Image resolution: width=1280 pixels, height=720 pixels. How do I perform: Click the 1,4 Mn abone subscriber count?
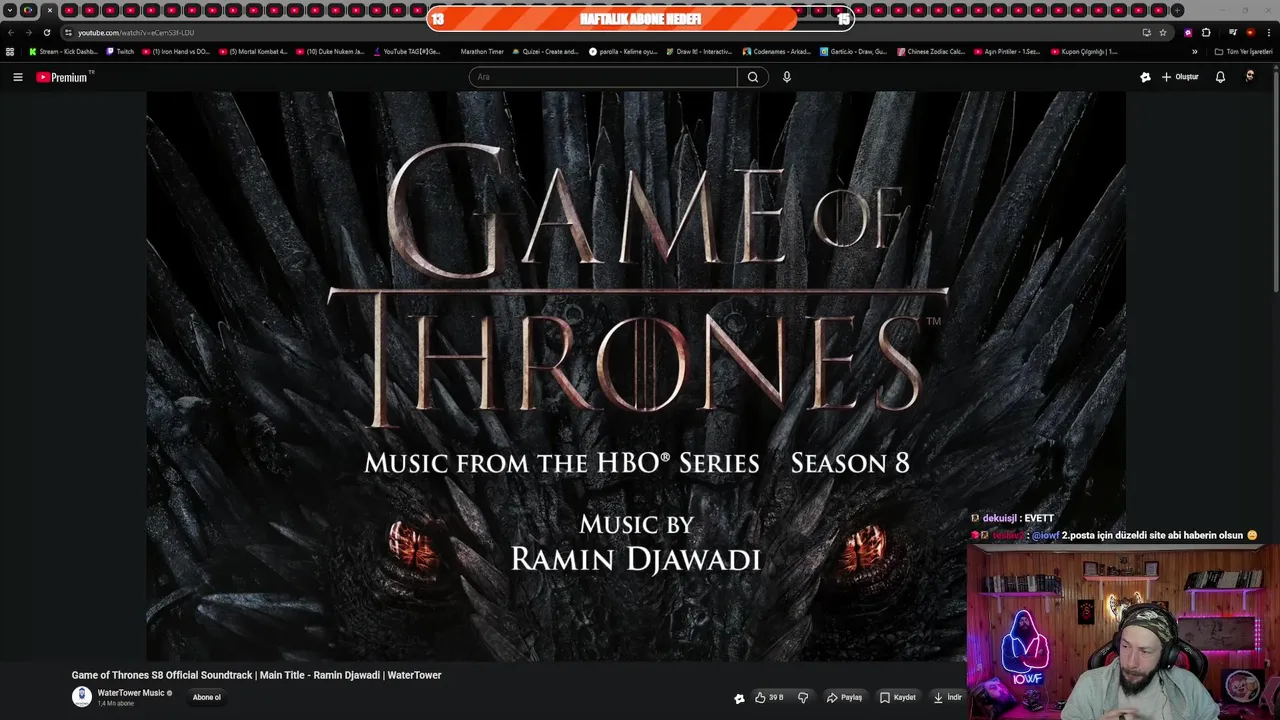115,704
